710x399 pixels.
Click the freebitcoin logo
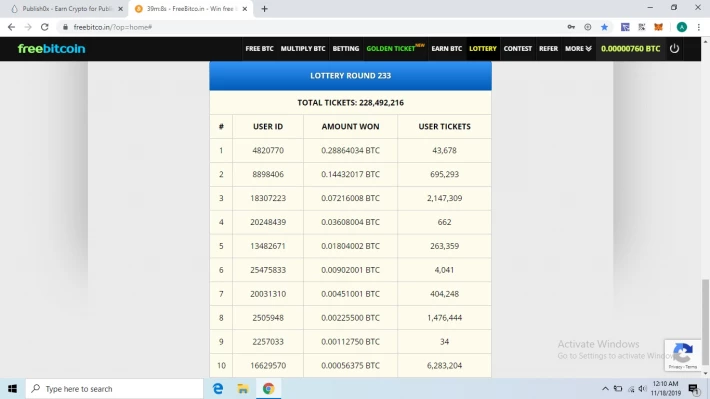click(51, 48)
